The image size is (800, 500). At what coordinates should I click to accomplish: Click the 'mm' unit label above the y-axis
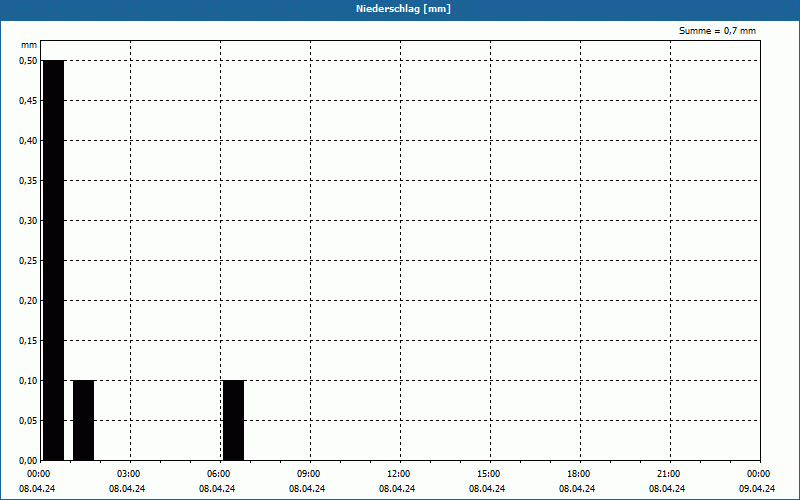(x=29, y=45)
